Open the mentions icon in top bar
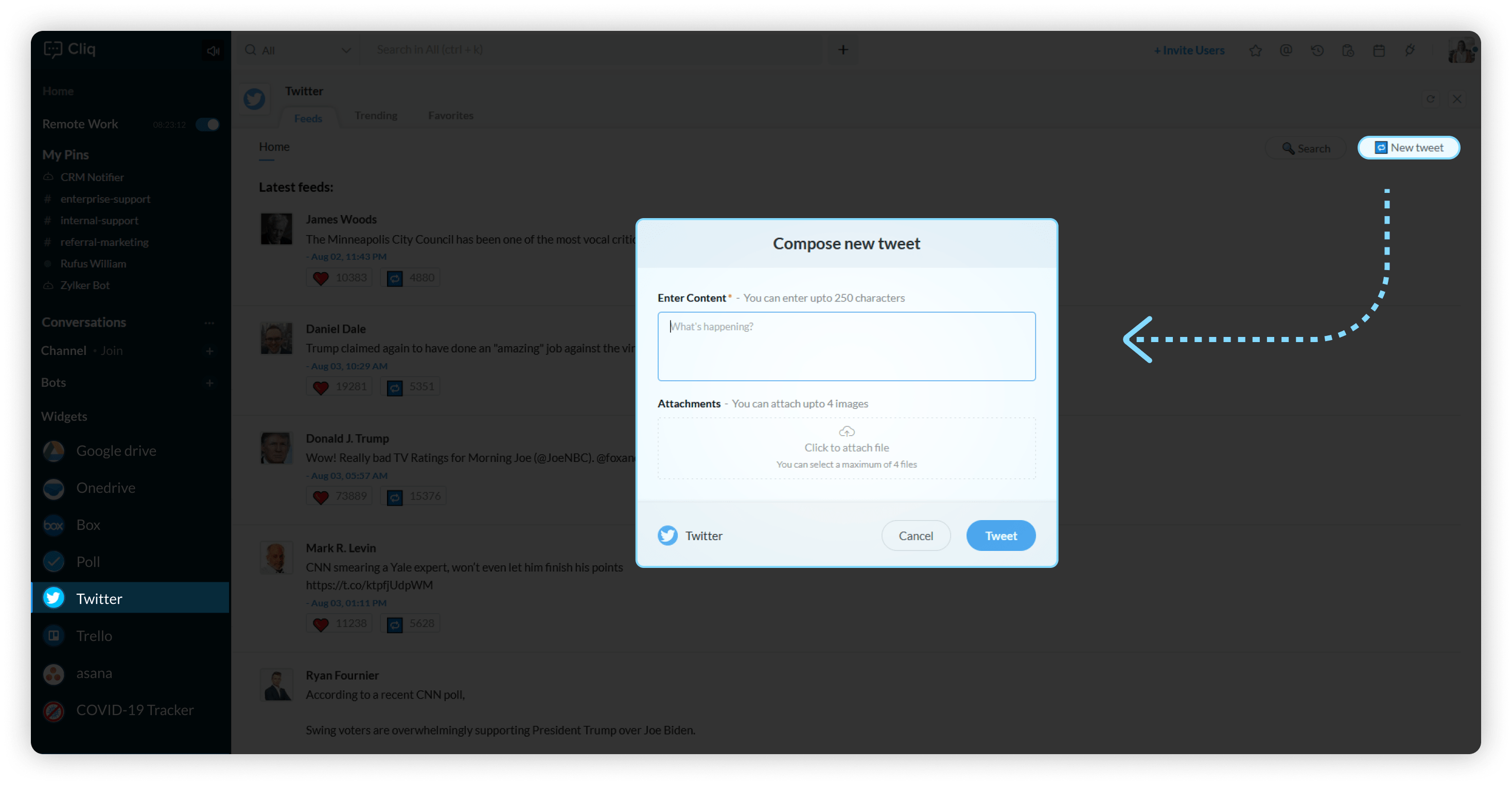Screen dimensions: 1512x785 pos(1286,50)
